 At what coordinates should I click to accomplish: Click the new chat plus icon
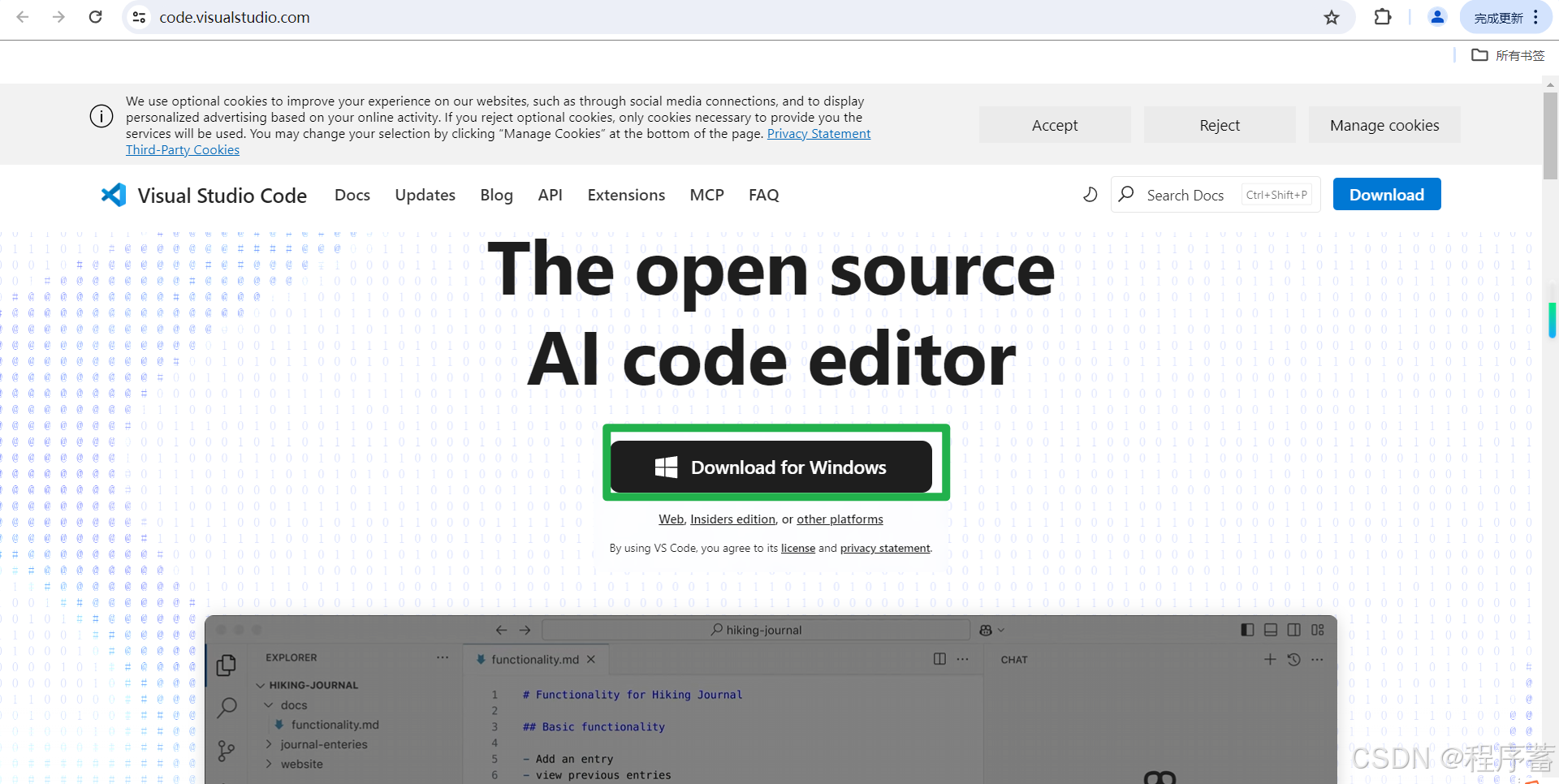(1270, 659)
